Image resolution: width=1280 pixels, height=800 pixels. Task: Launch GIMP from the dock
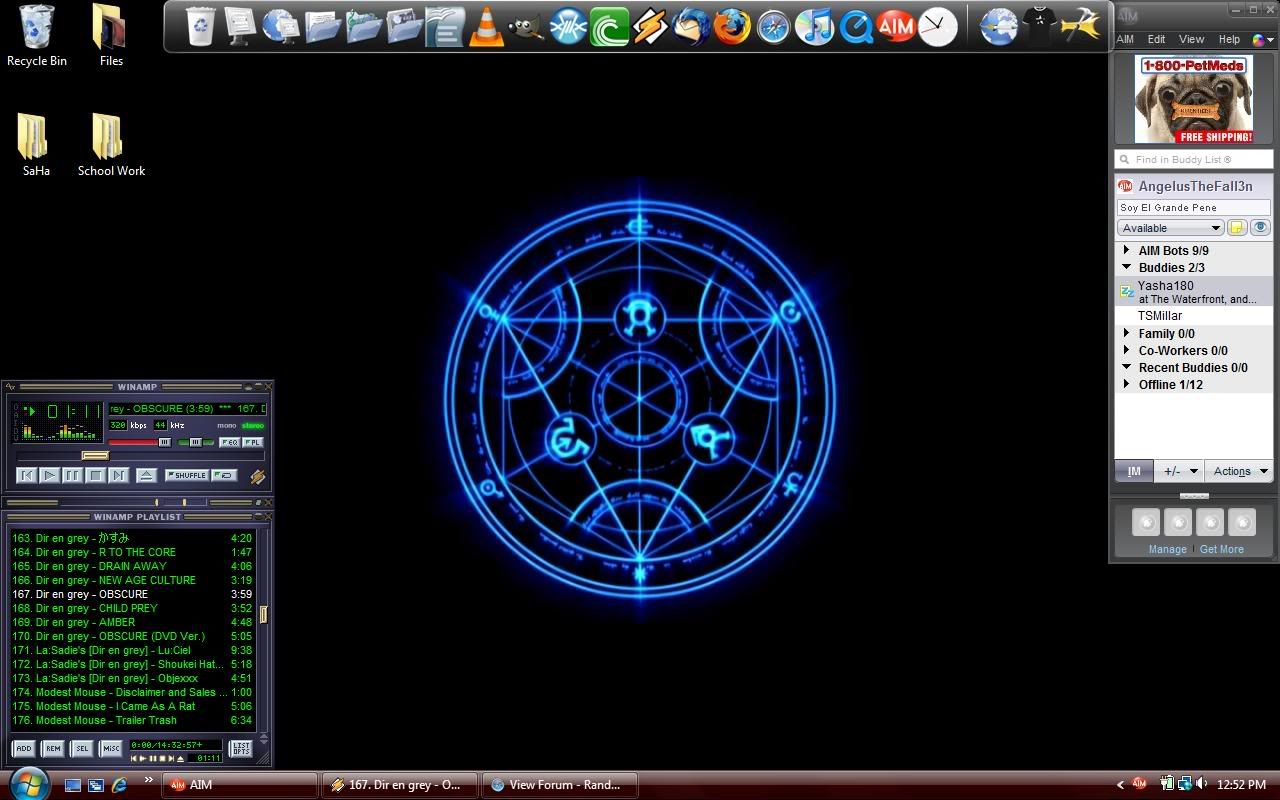coord(526,27)
